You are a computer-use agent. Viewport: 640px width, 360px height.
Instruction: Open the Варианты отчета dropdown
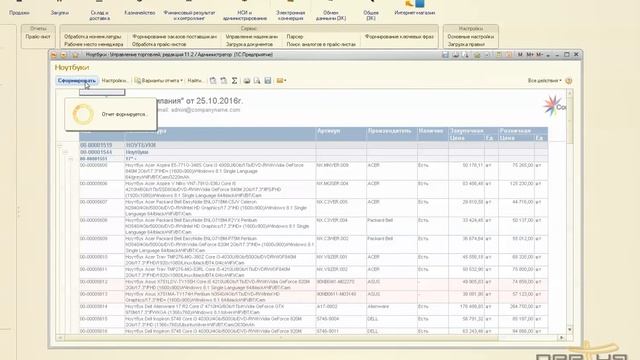(x=158, y=81)
